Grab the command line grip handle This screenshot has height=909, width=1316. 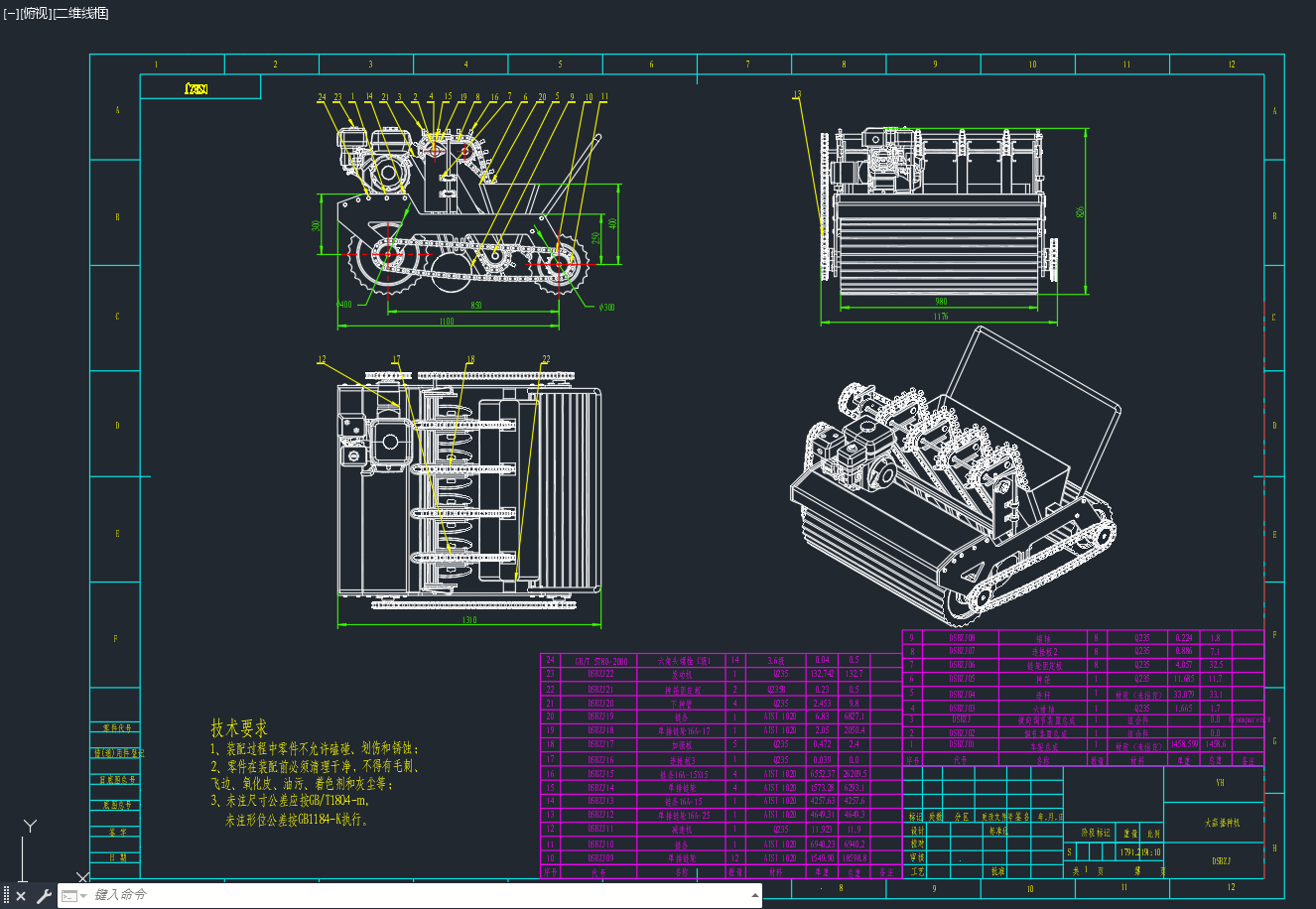point(6,896)
